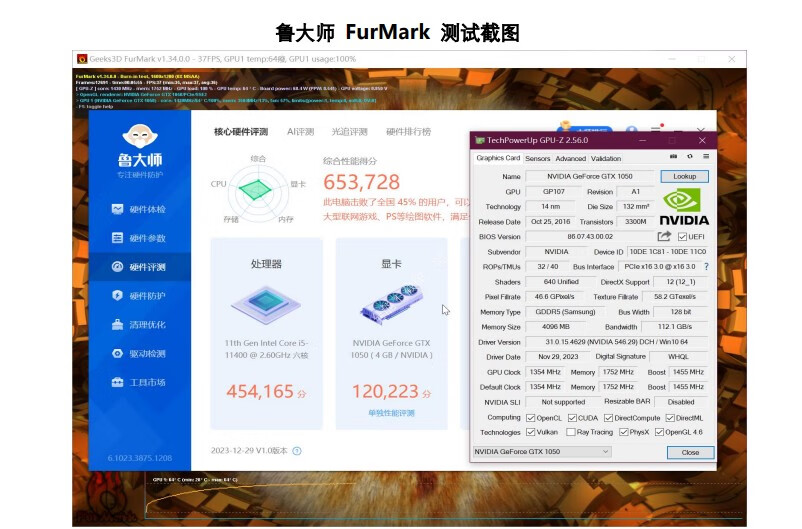Click the 鲁大师 mascot logo
The width and height of the screenshot is (802, 529).
pos(140,136)
